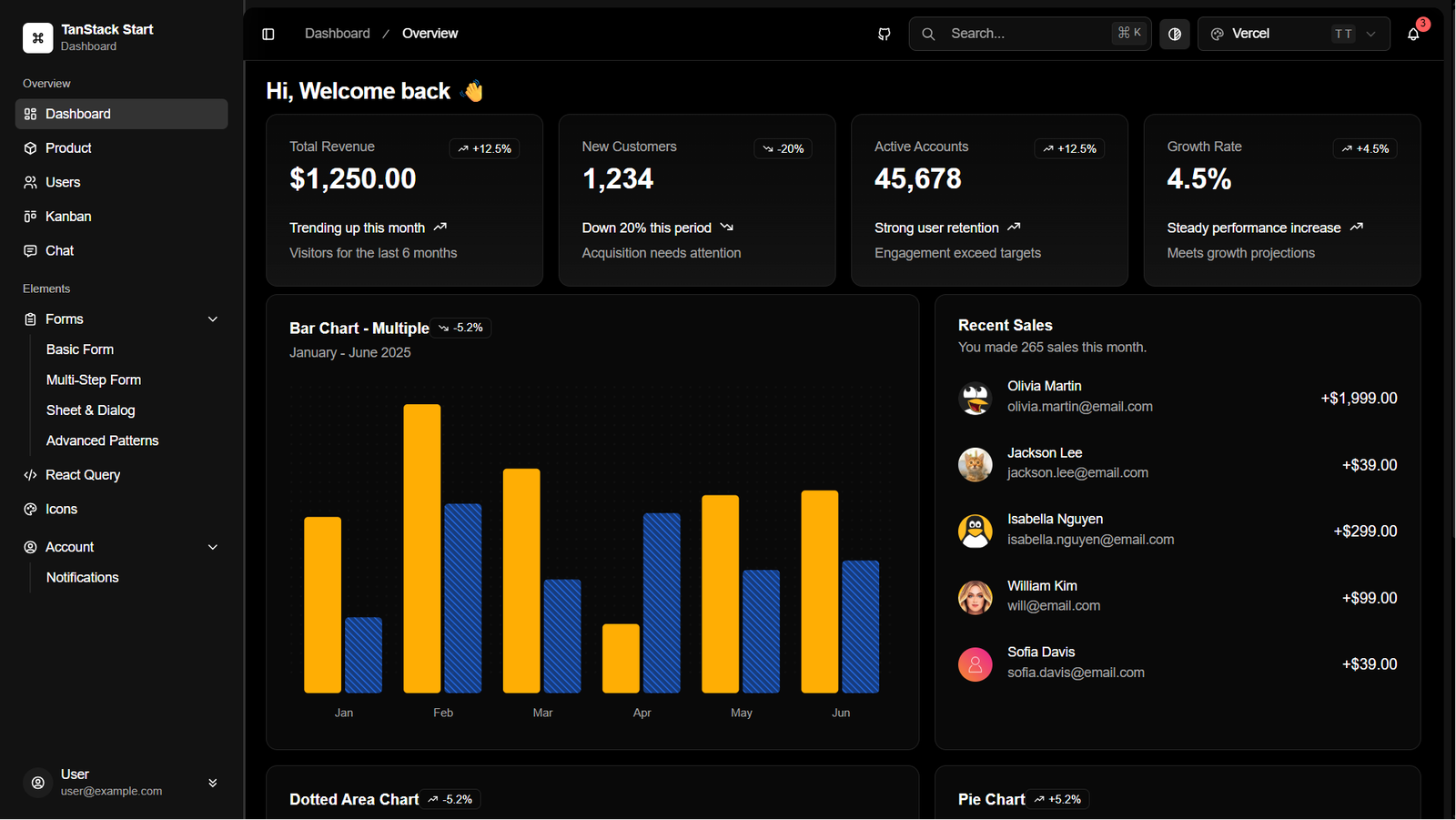Screen dimensions: 1456x820
Task: Click the Account user-circle icon
Action: click(31, 547)
